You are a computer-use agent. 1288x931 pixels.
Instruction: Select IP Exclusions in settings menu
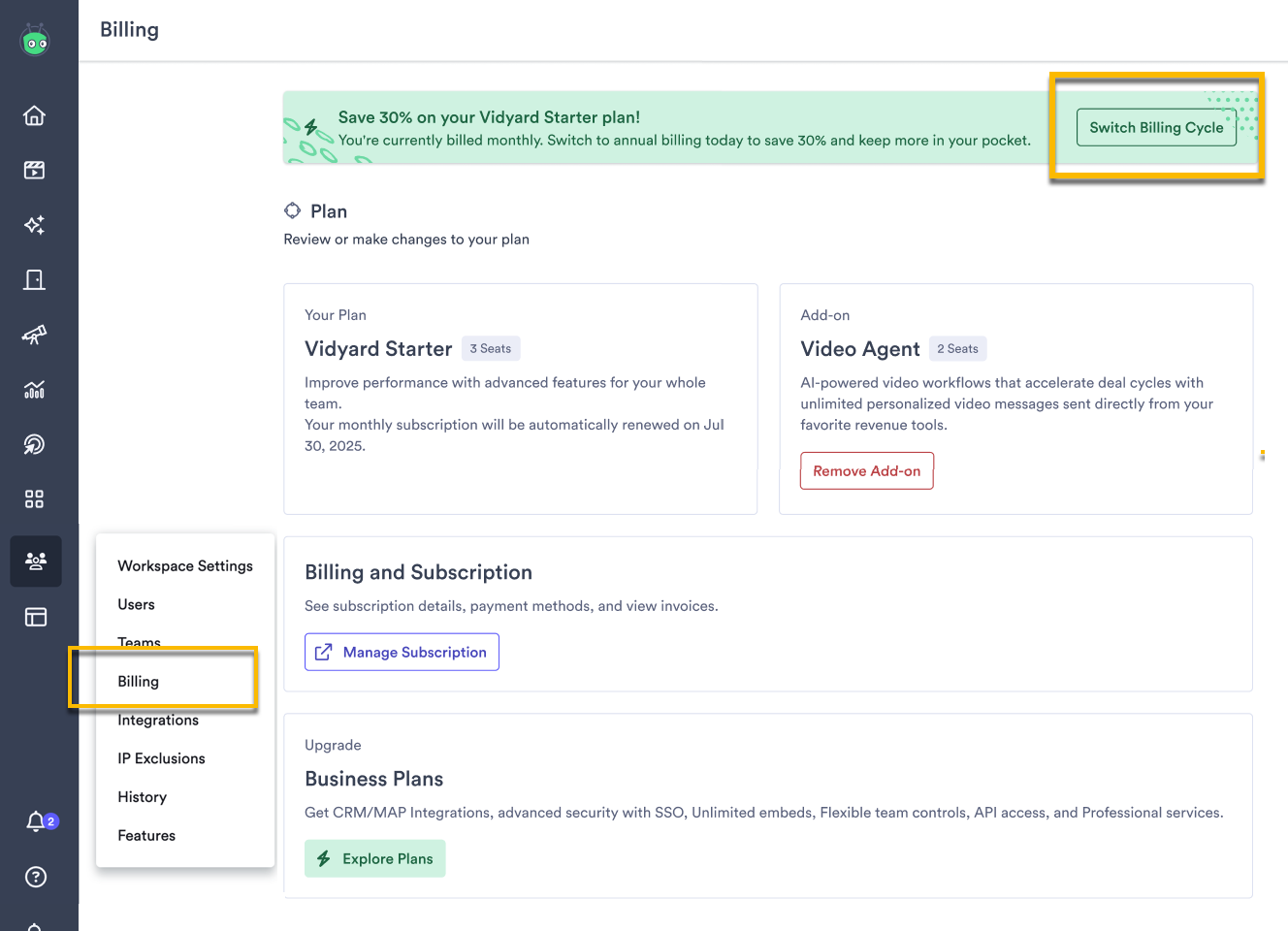coord(161,757)
